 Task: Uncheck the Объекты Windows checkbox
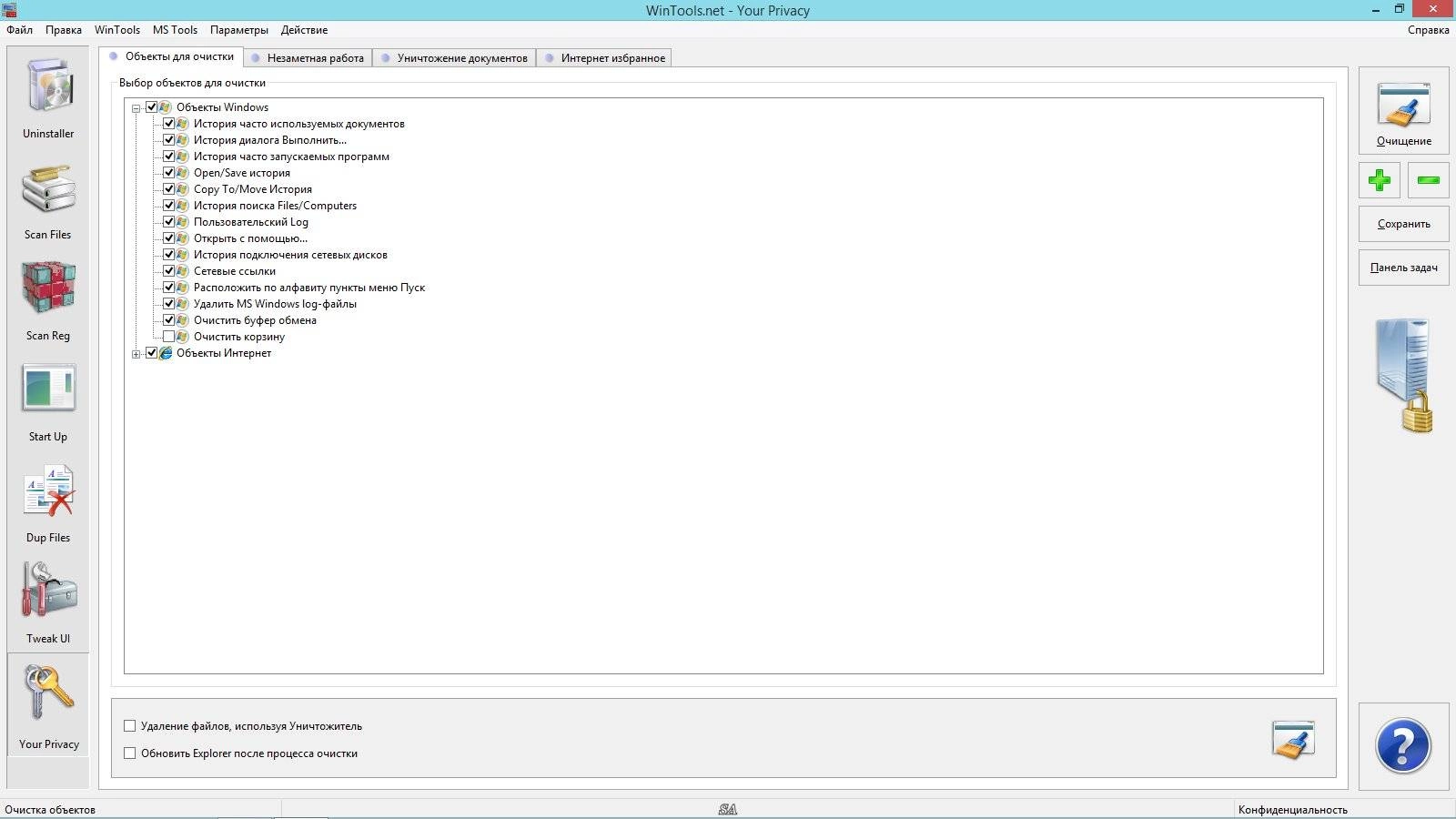[x=152, y=107]
